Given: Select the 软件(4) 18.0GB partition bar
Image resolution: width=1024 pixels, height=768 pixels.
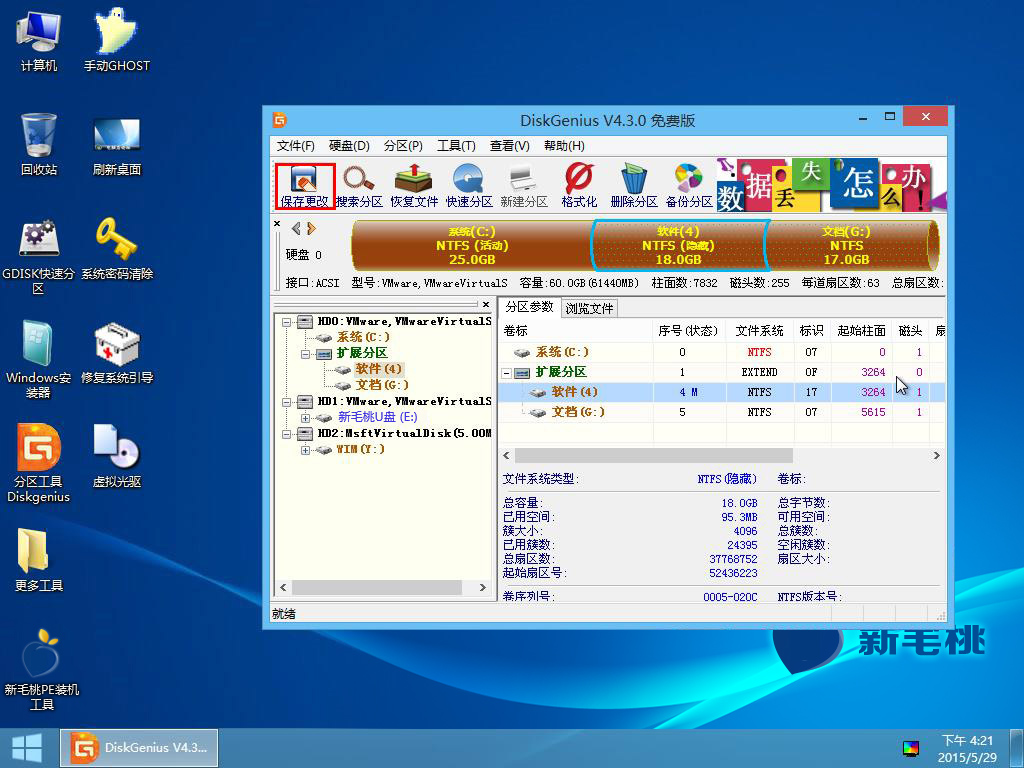Looking at the screenshot, I should (x=679, y=246).
